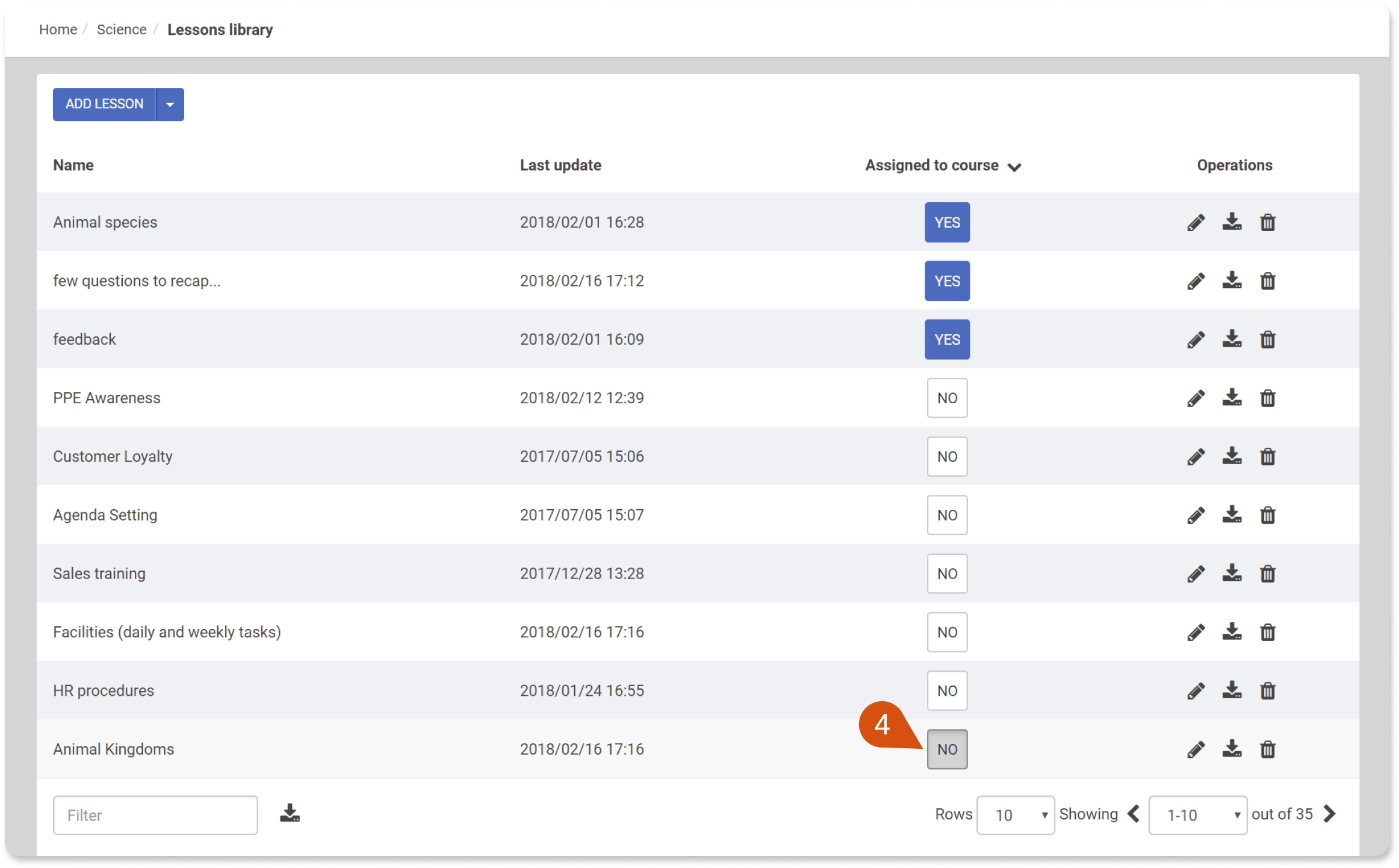This screenshot has width=1399, height=868.
Task: Toggle NO assignment for Animal Kingdoms
Action: 947,749
